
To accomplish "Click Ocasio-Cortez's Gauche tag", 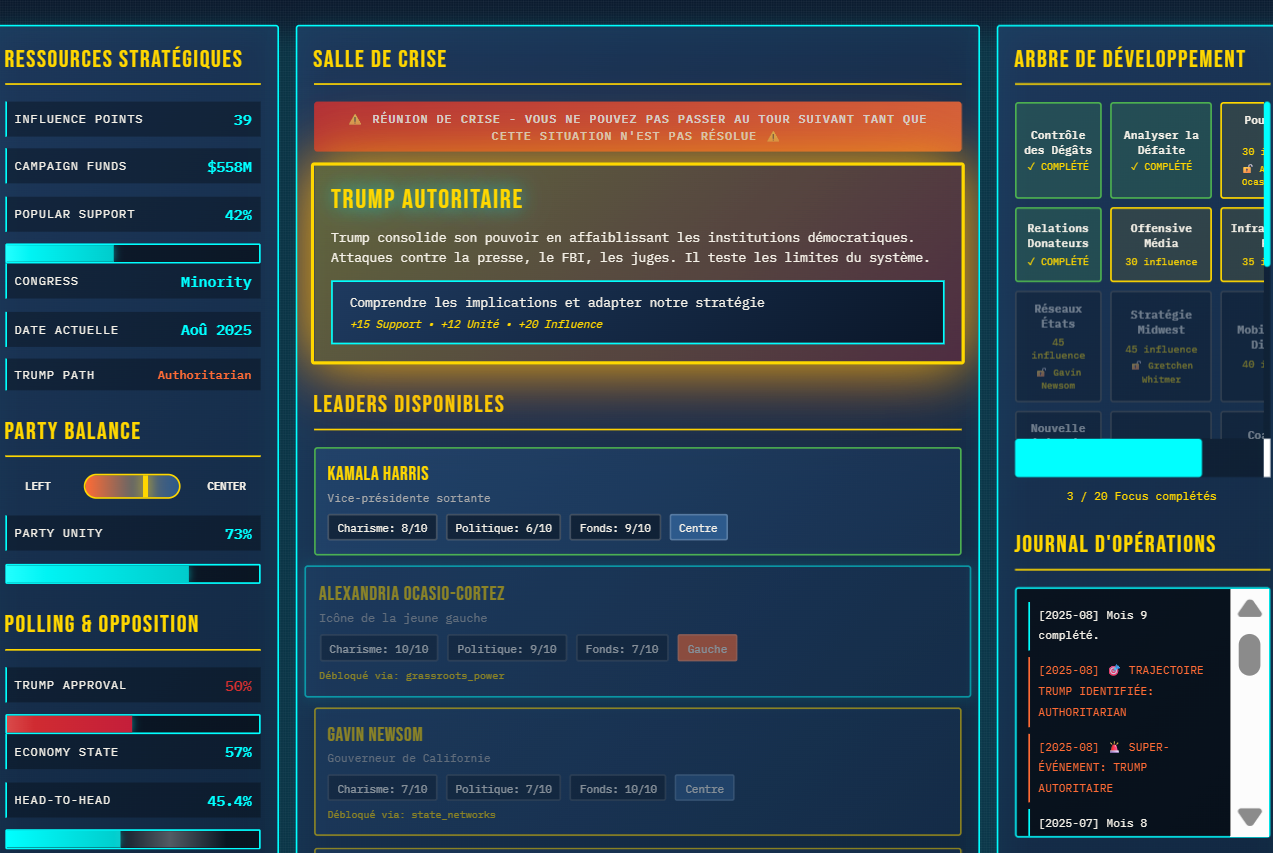I will point(707,648).
